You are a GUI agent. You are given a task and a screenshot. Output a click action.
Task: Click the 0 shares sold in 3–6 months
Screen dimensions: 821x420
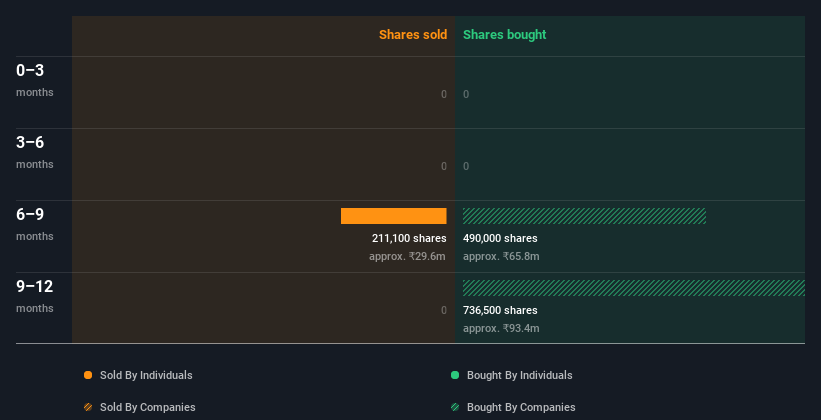tap(444, 167)
